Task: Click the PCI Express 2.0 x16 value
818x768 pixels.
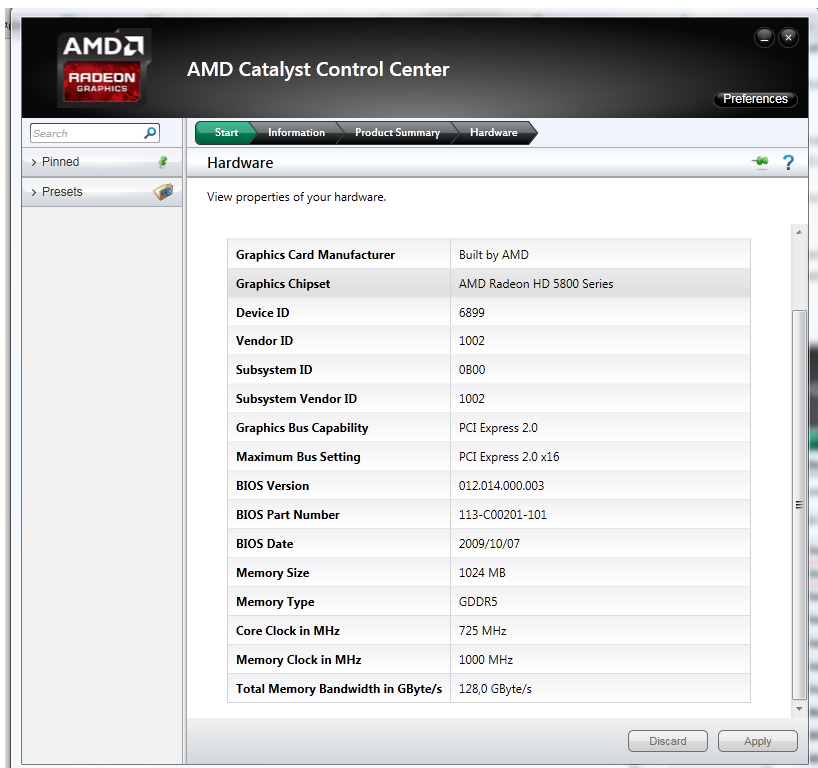Action: [x=509, y=457]
